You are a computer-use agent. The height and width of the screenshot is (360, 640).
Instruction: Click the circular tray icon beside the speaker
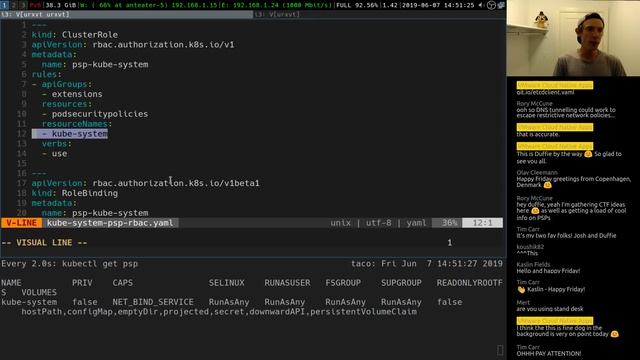(x=491, y=5)
